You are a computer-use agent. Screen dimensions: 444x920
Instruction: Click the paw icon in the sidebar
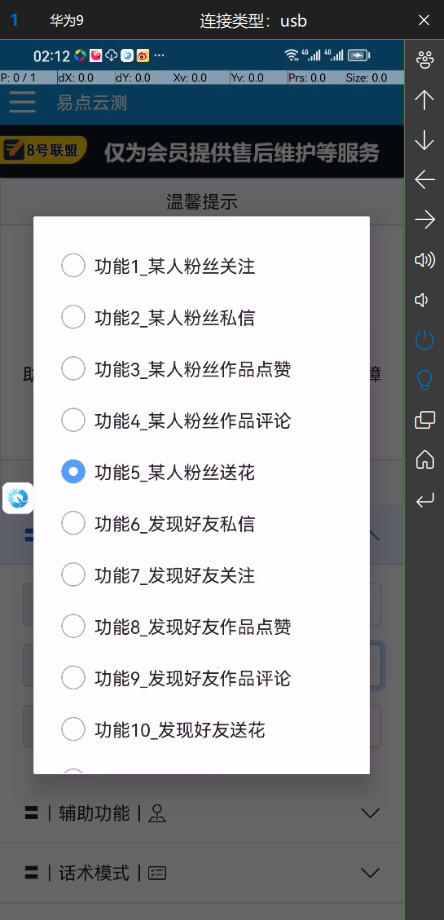point(424,60)
